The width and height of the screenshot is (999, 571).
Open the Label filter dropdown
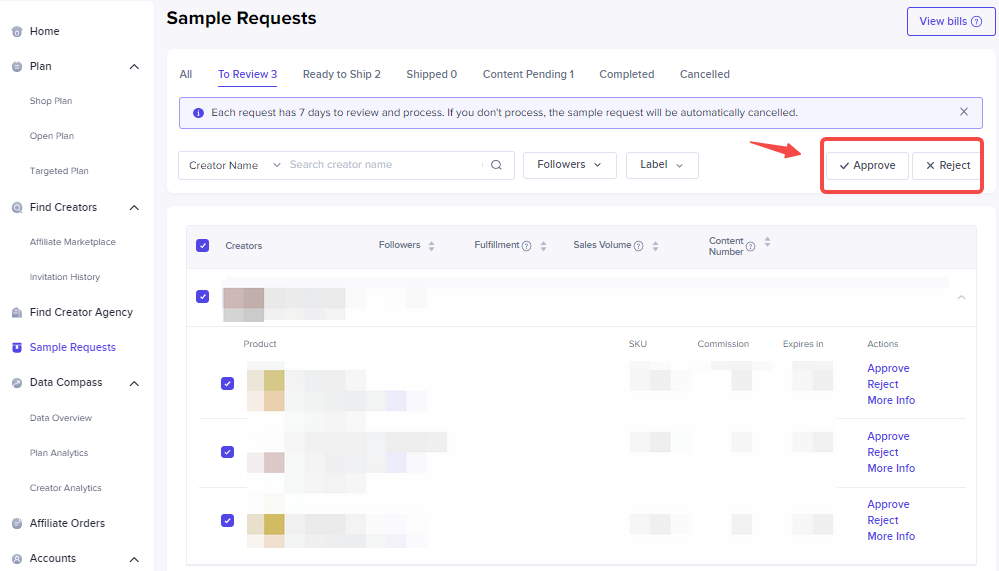[x=661, y=166]
